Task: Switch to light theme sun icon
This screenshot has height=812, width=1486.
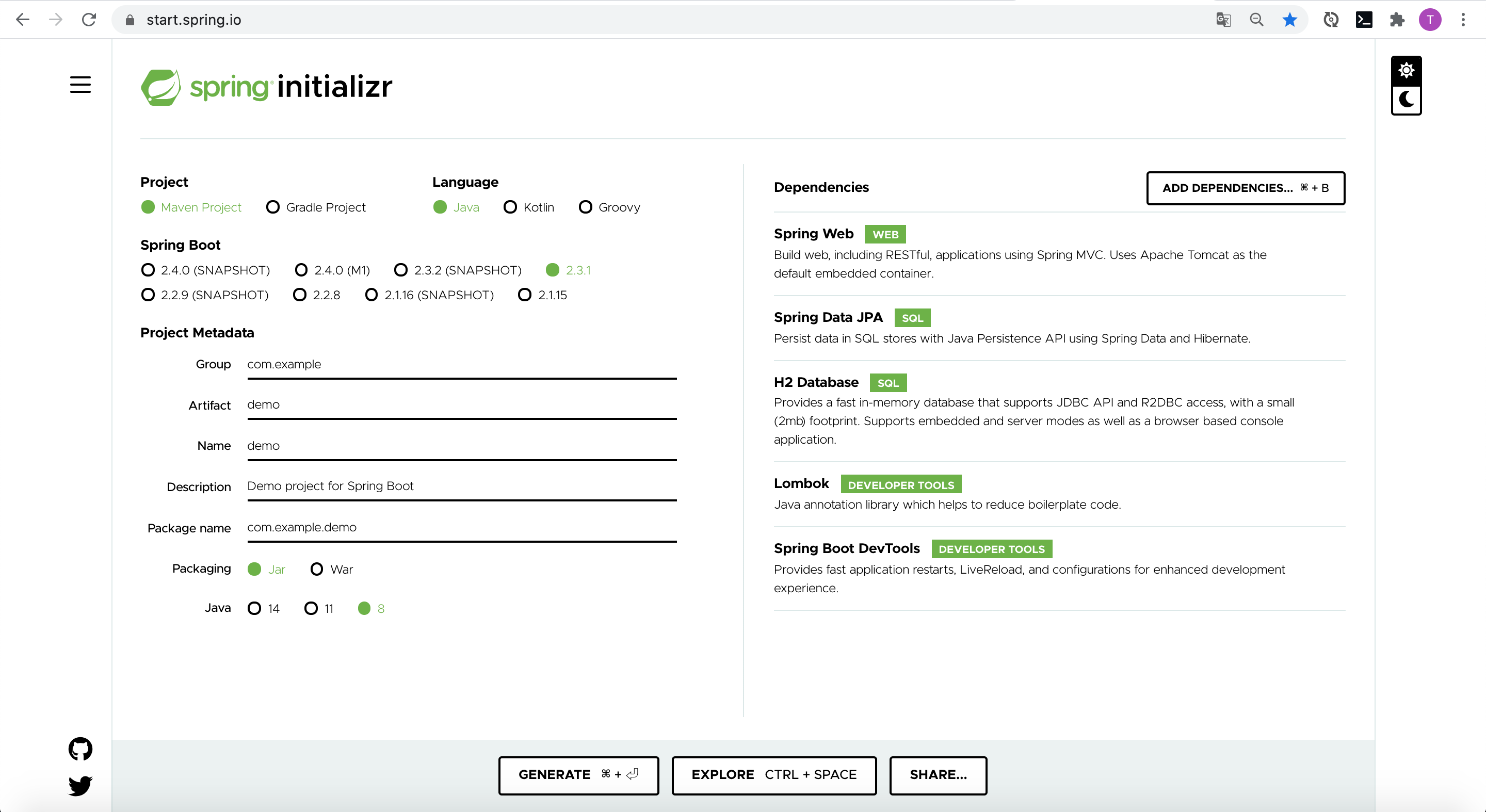Action: point(1406,70)
